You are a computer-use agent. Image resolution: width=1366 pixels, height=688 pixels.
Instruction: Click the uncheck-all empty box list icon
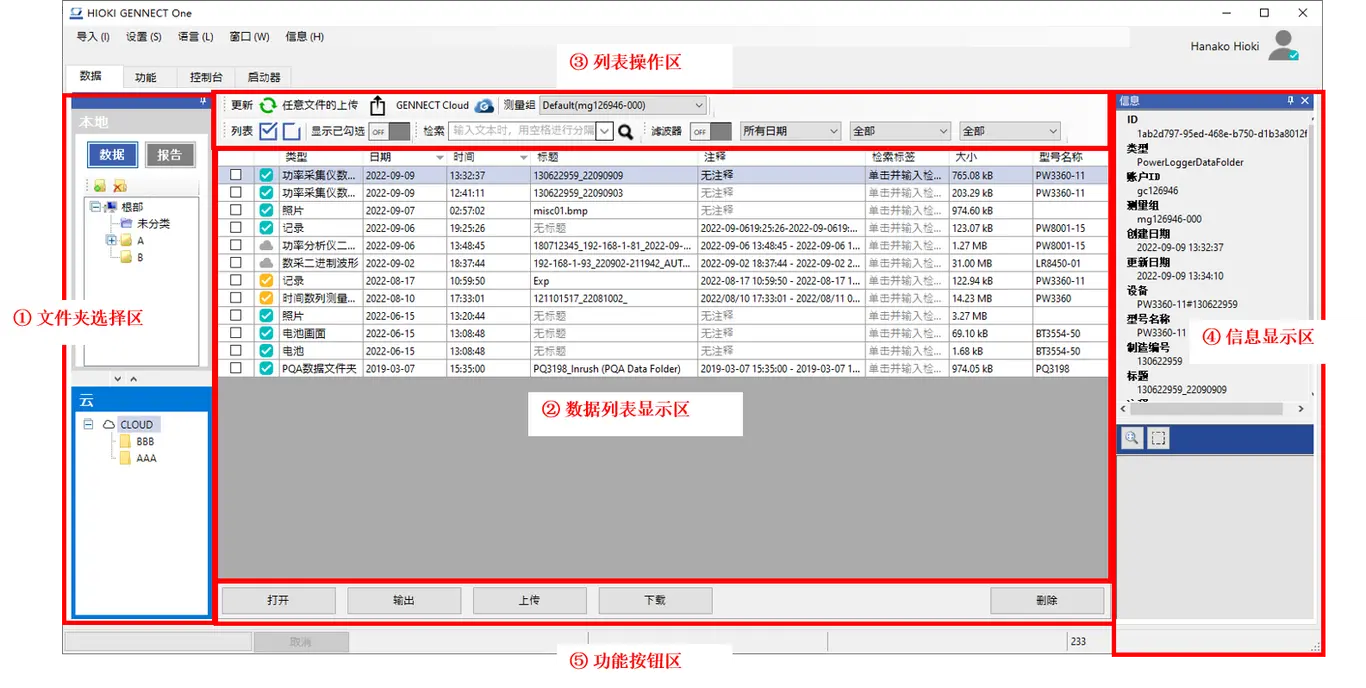click(x=291, y=131)
